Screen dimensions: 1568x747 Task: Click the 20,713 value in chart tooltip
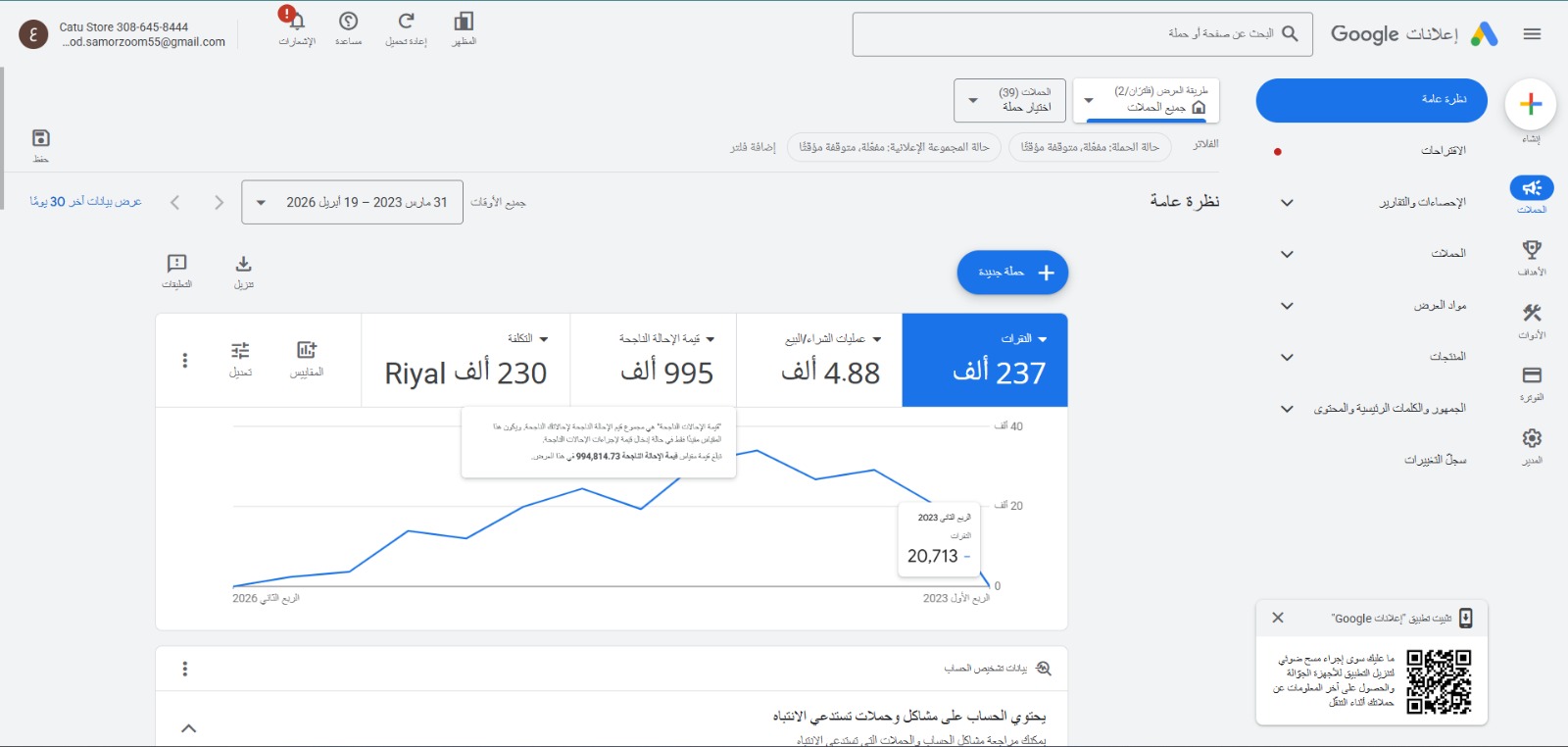coord(932,556)
